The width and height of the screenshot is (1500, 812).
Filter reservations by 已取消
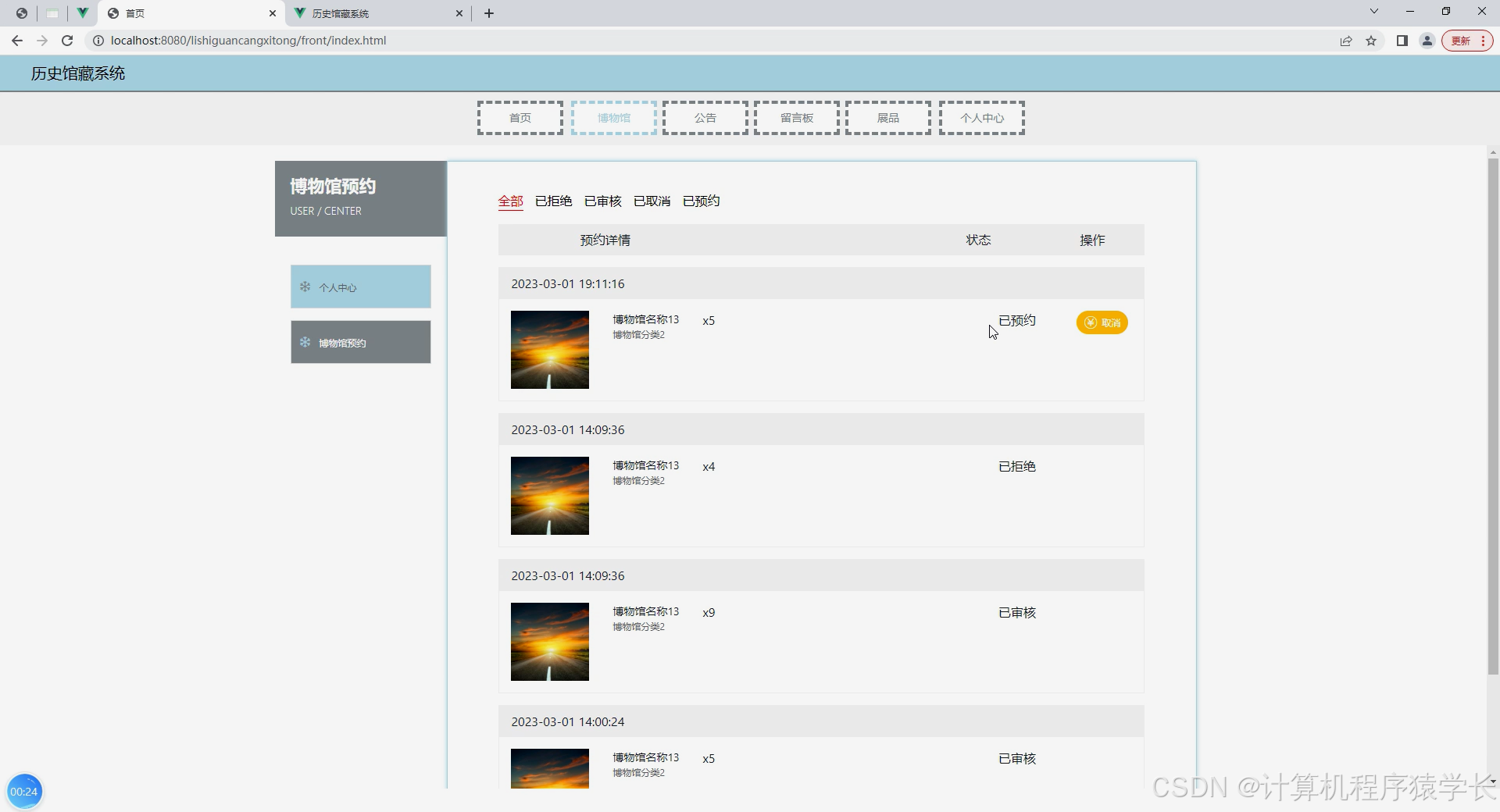652,201
